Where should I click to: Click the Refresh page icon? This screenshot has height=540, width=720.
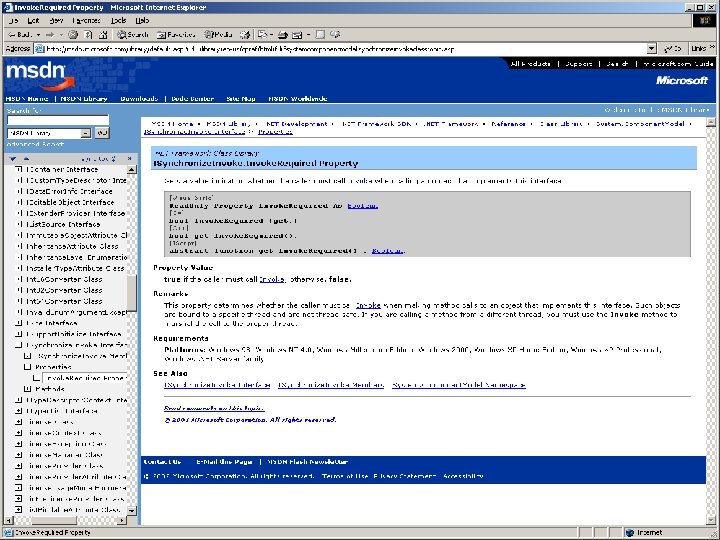(88, 34)
